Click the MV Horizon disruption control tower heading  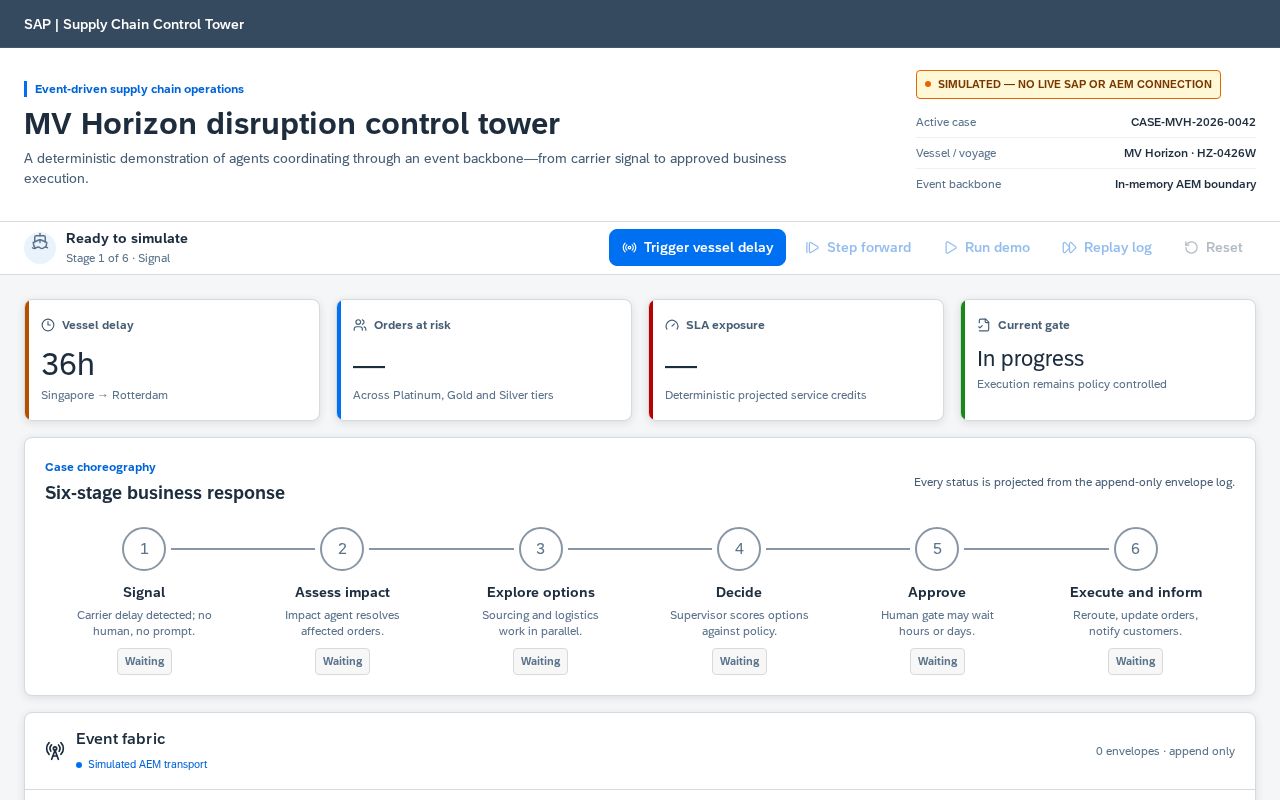point(292,123)
